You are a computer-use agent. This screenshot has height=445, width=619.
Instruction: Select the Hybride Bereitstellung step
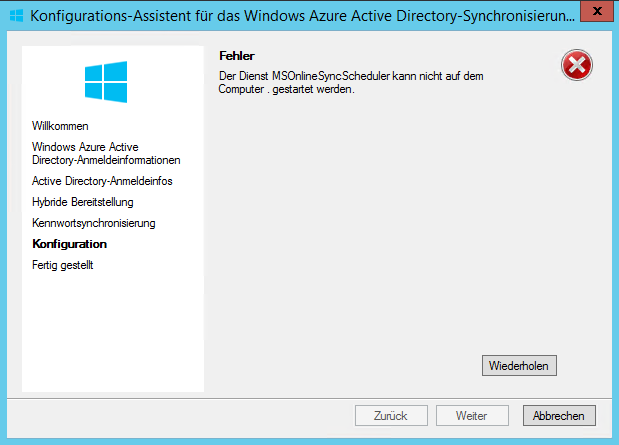[x=82, y=202]
